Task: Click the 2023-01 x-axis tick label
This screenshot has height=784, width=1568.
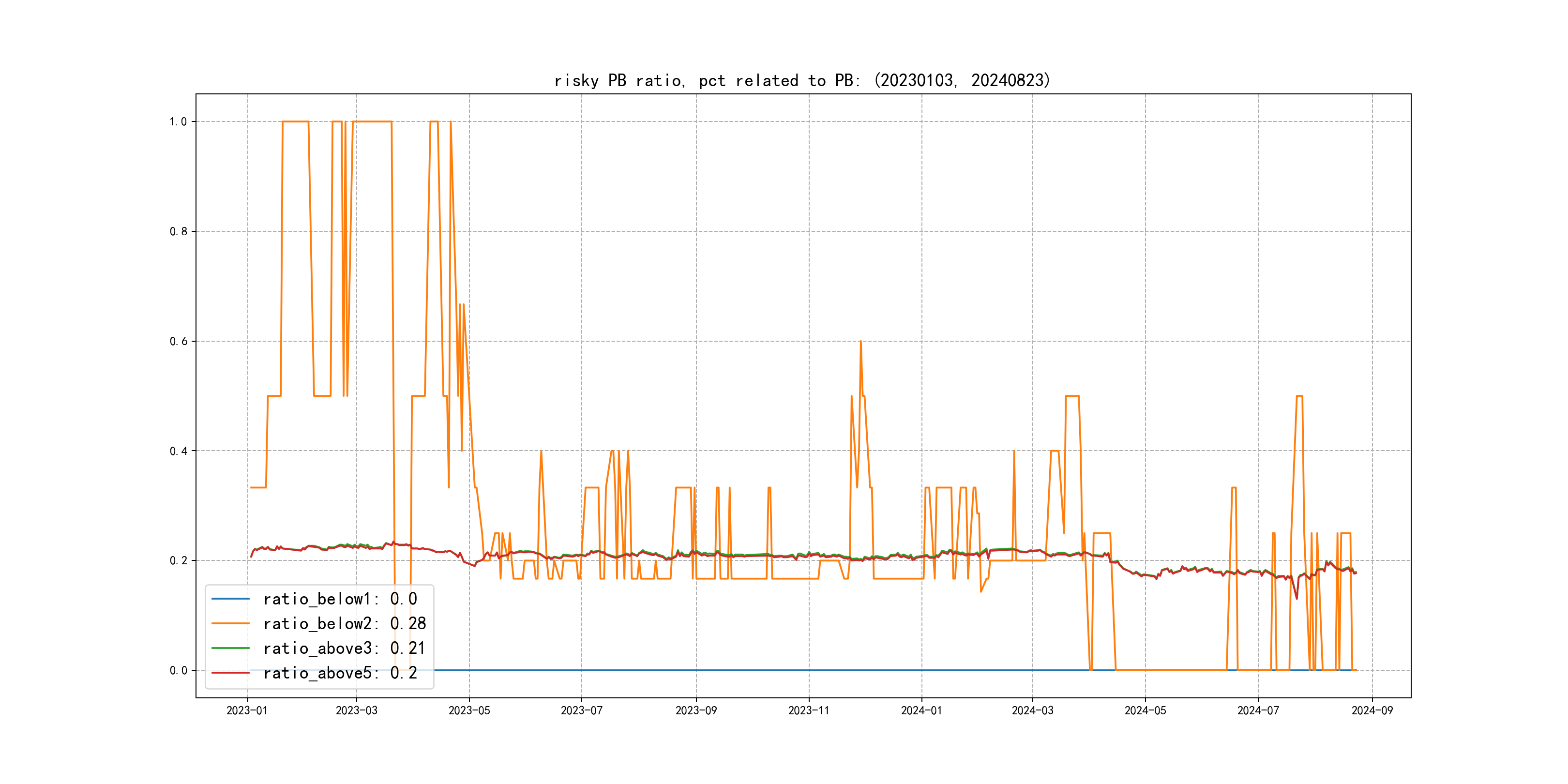Action: [246, 710]
